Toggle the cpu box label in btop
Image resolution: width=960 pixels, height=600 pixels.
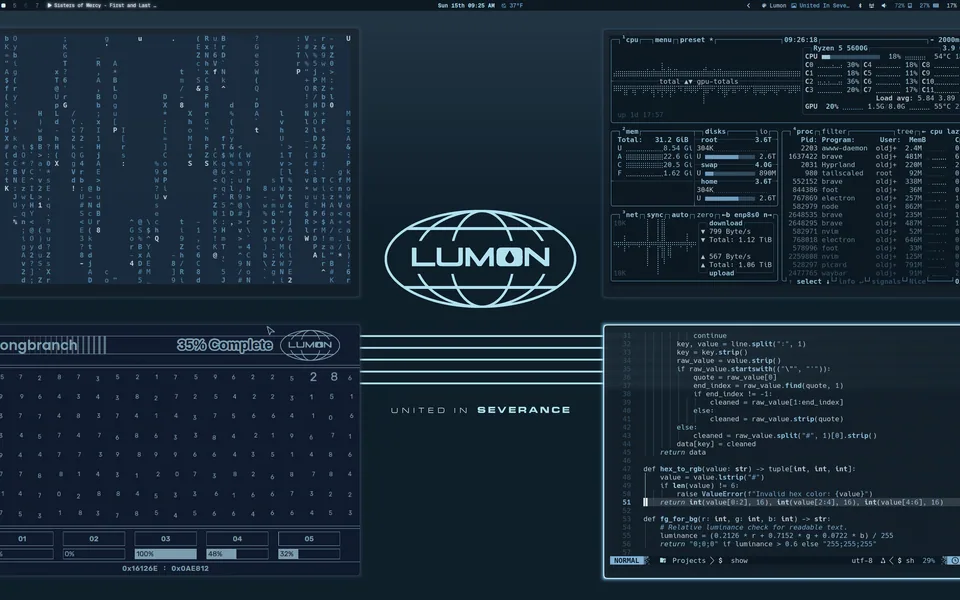click(x=632, y=40)
